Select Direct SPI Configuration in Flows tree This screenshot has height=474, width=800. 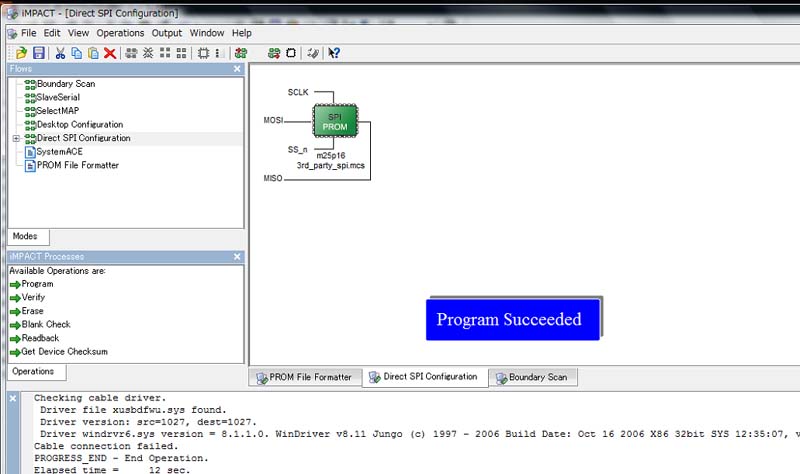[x=84, y=138]
